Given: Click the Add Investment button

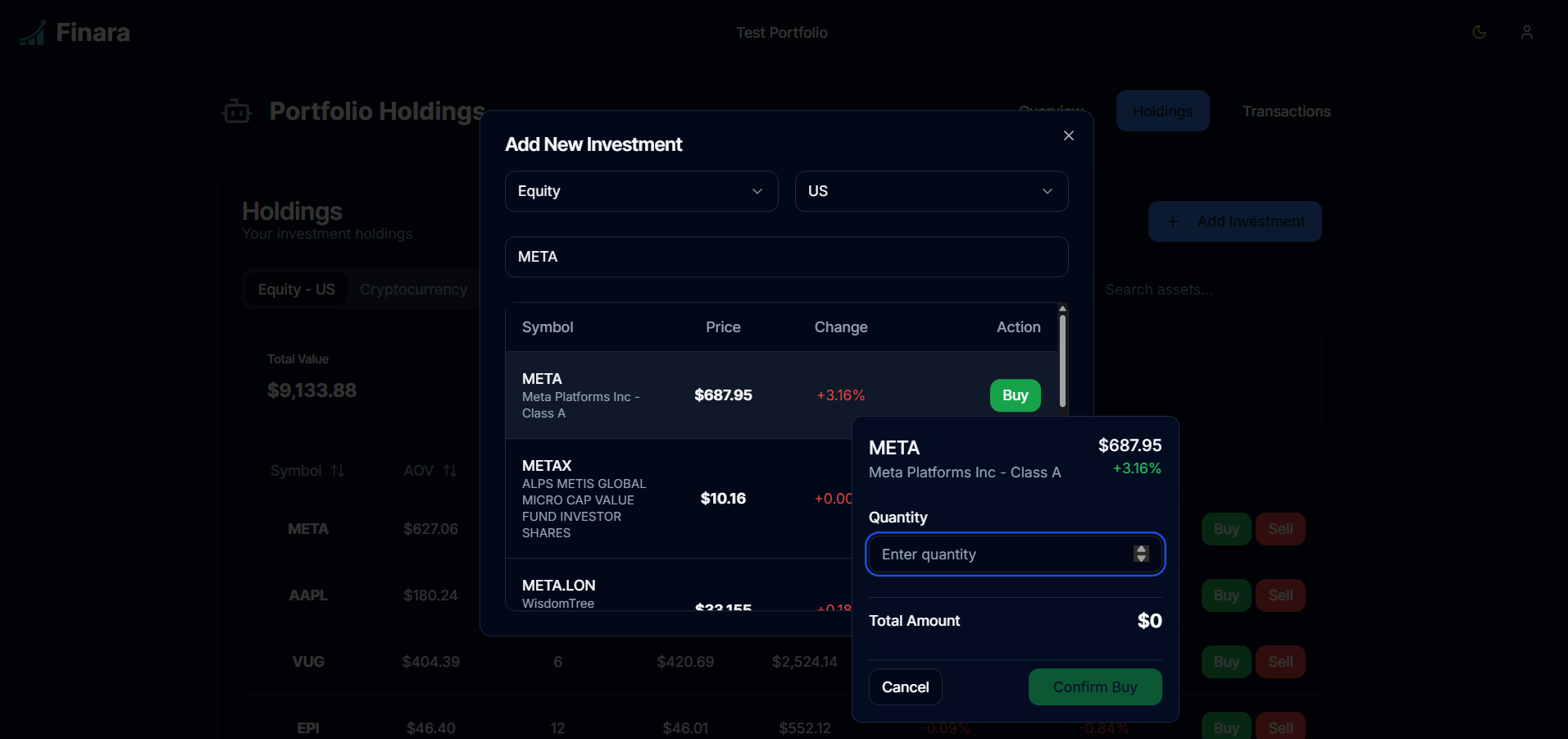Looking at the screenshot, I should click(x=1235, y=221).
